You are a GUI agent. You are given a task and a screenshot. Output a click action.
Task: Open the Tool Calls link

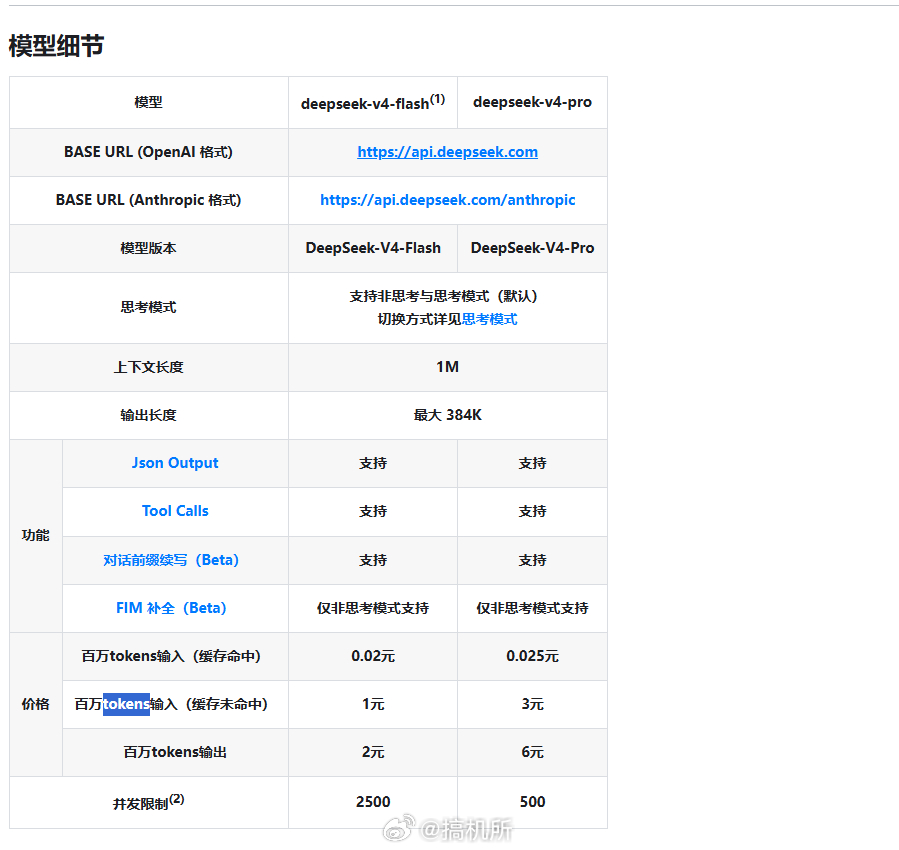pos(175,511)
